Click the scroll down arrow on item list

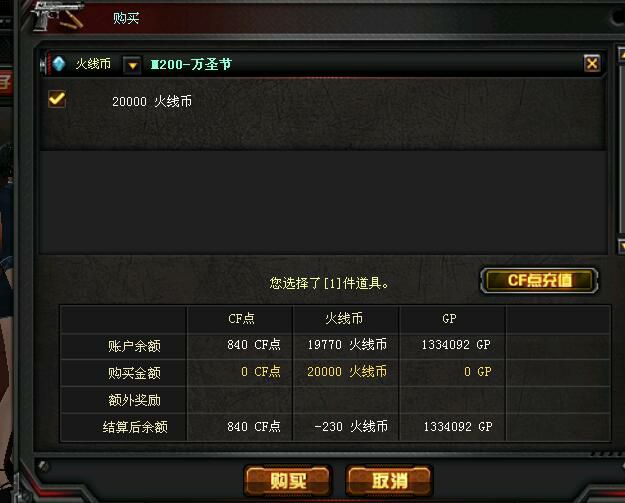point(621,246)
